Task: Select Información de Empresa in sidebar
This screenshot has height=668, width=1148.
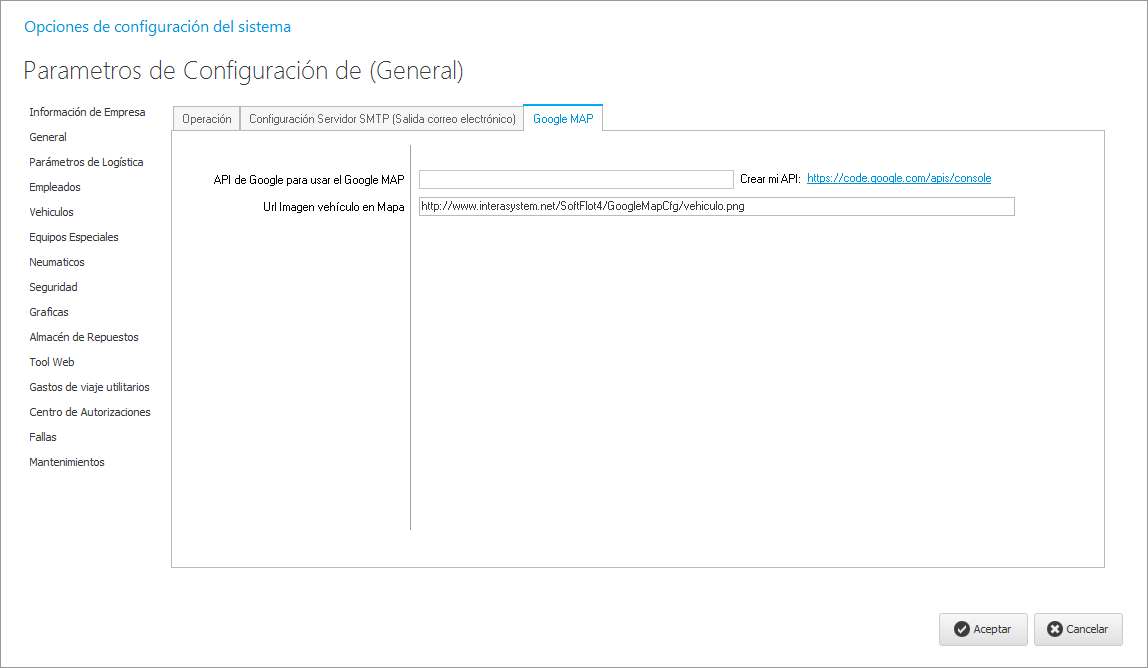Action: (87, 112)
